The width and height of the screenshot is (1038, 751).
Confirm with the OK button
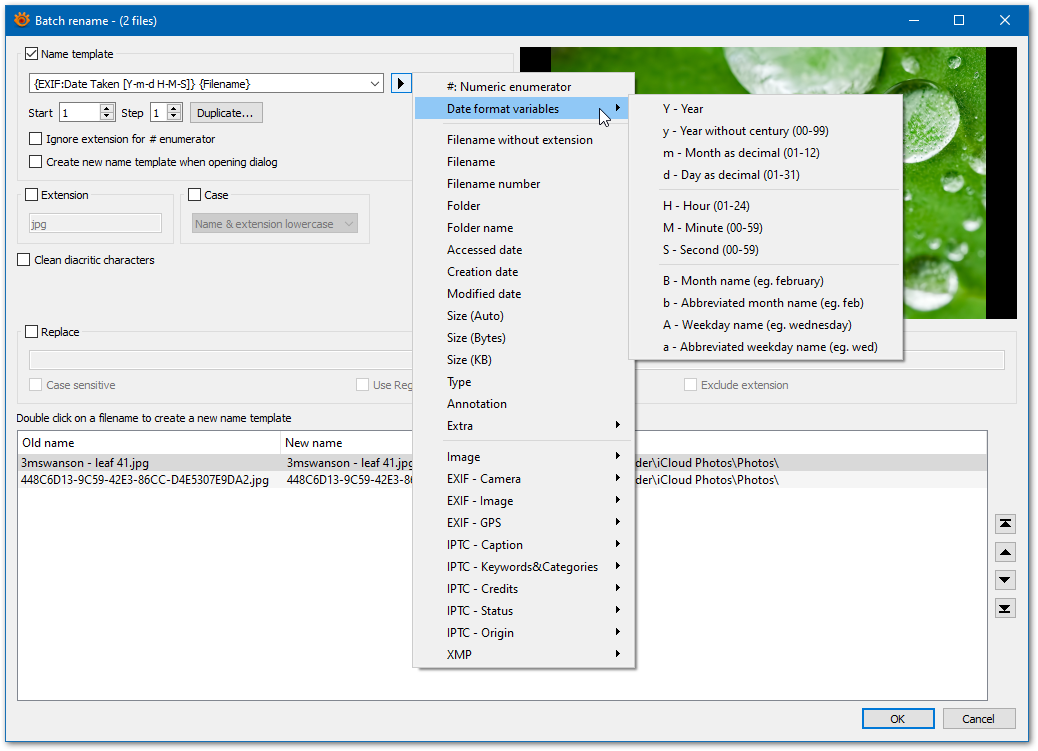tap(897, 718)
